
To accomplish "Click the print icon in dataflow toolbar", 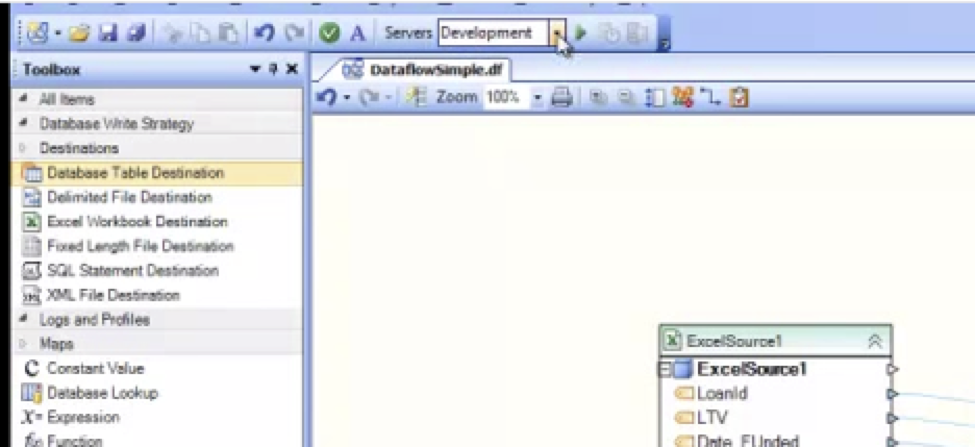I will pyautogui.click(x=563, y=99).
